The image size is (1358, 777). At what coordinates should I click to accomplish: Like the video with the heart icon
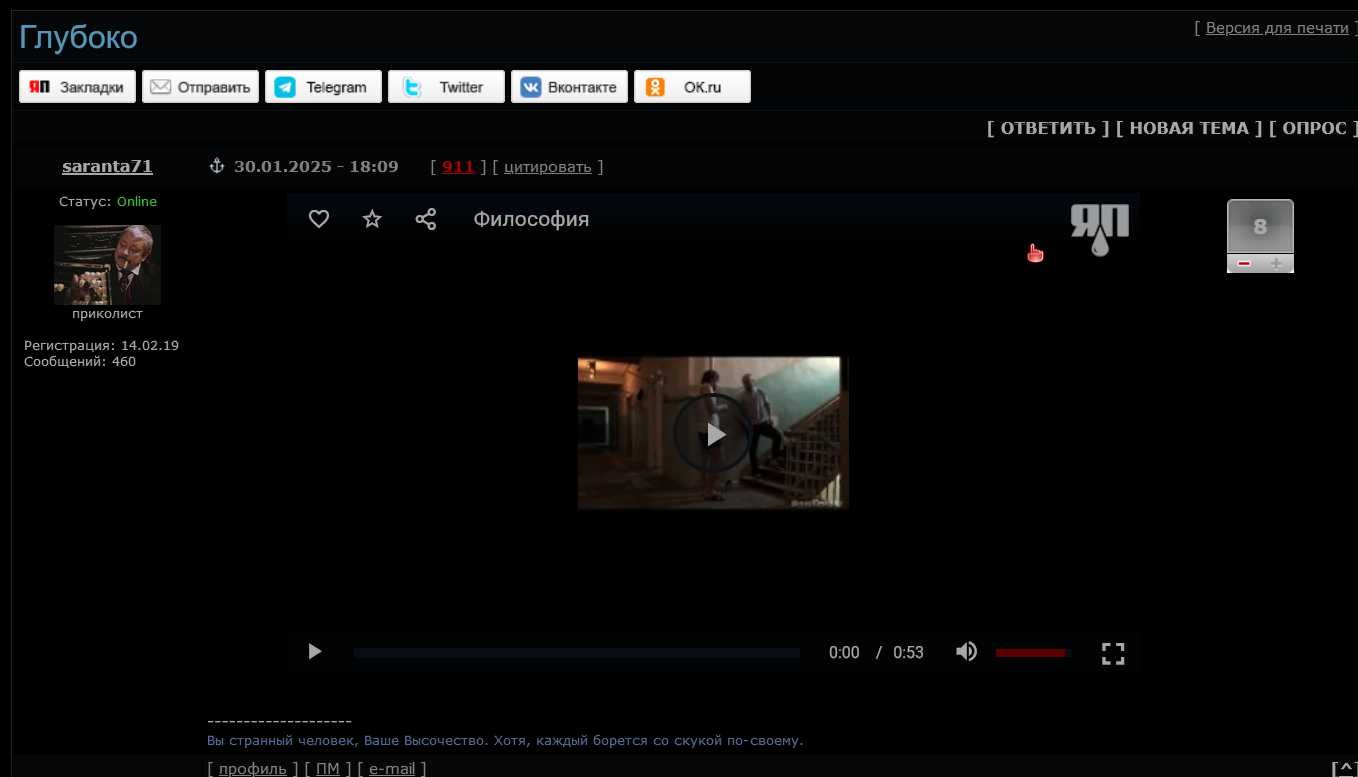(x=319, y=219)
